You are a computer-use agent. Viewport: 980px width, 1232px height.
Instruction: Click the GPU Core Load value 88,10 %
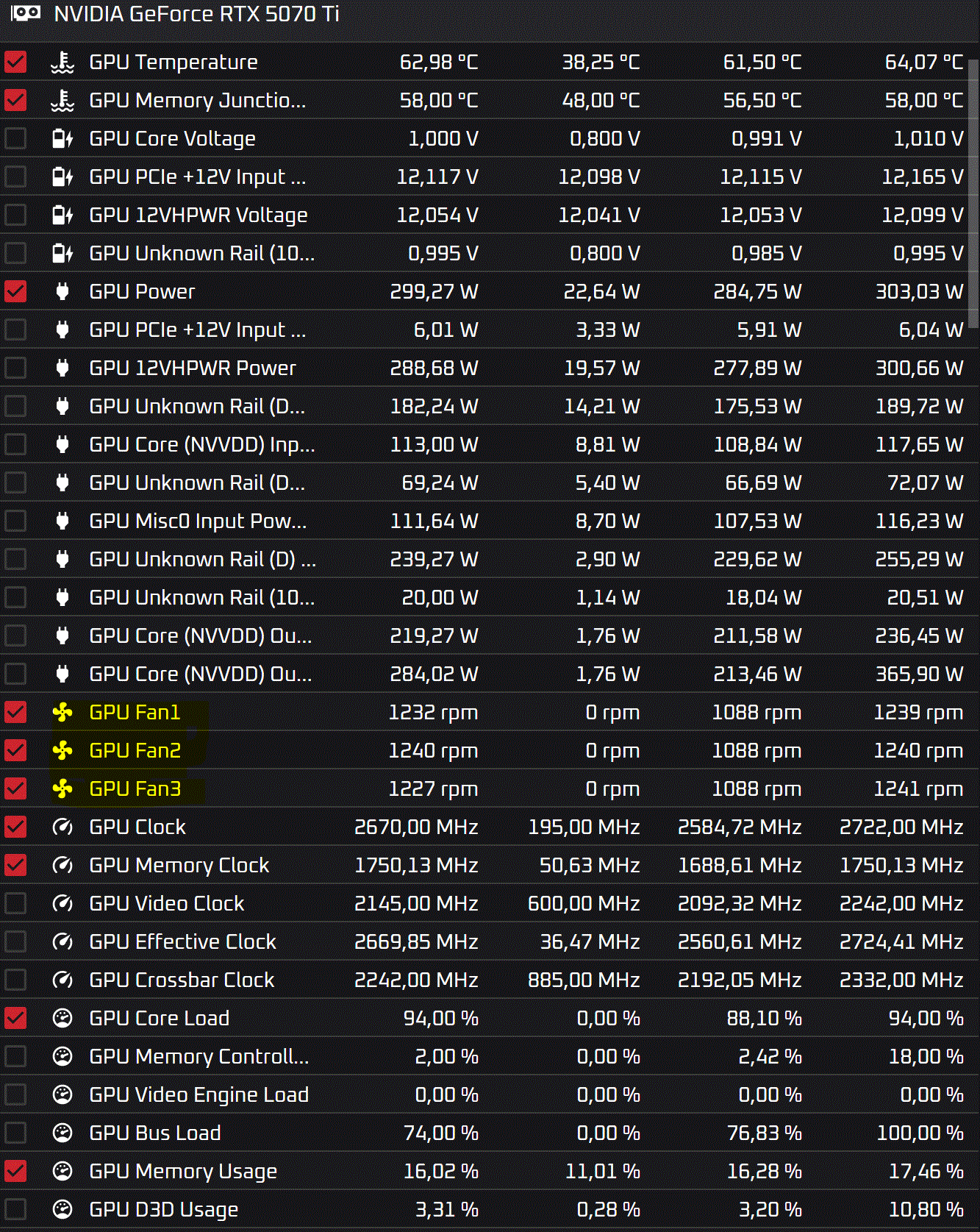tap(764, 1018)
